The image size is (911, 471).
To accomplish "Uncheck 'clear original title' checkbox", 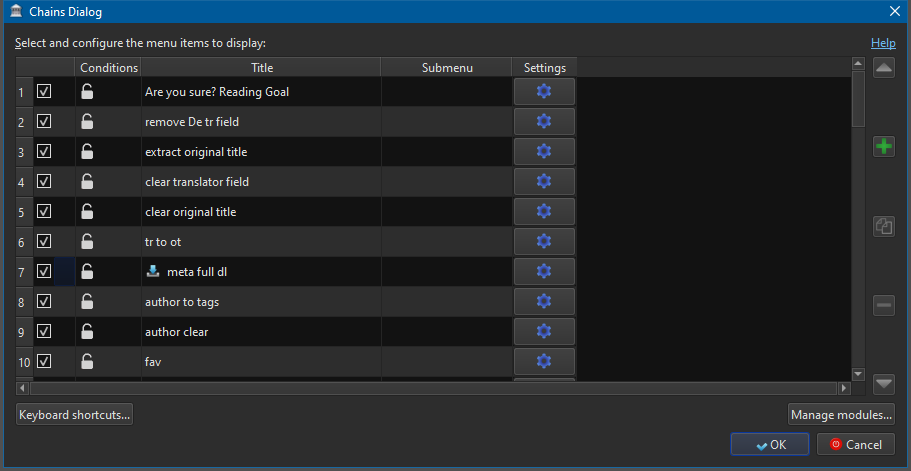I will [x=44, y=211].
